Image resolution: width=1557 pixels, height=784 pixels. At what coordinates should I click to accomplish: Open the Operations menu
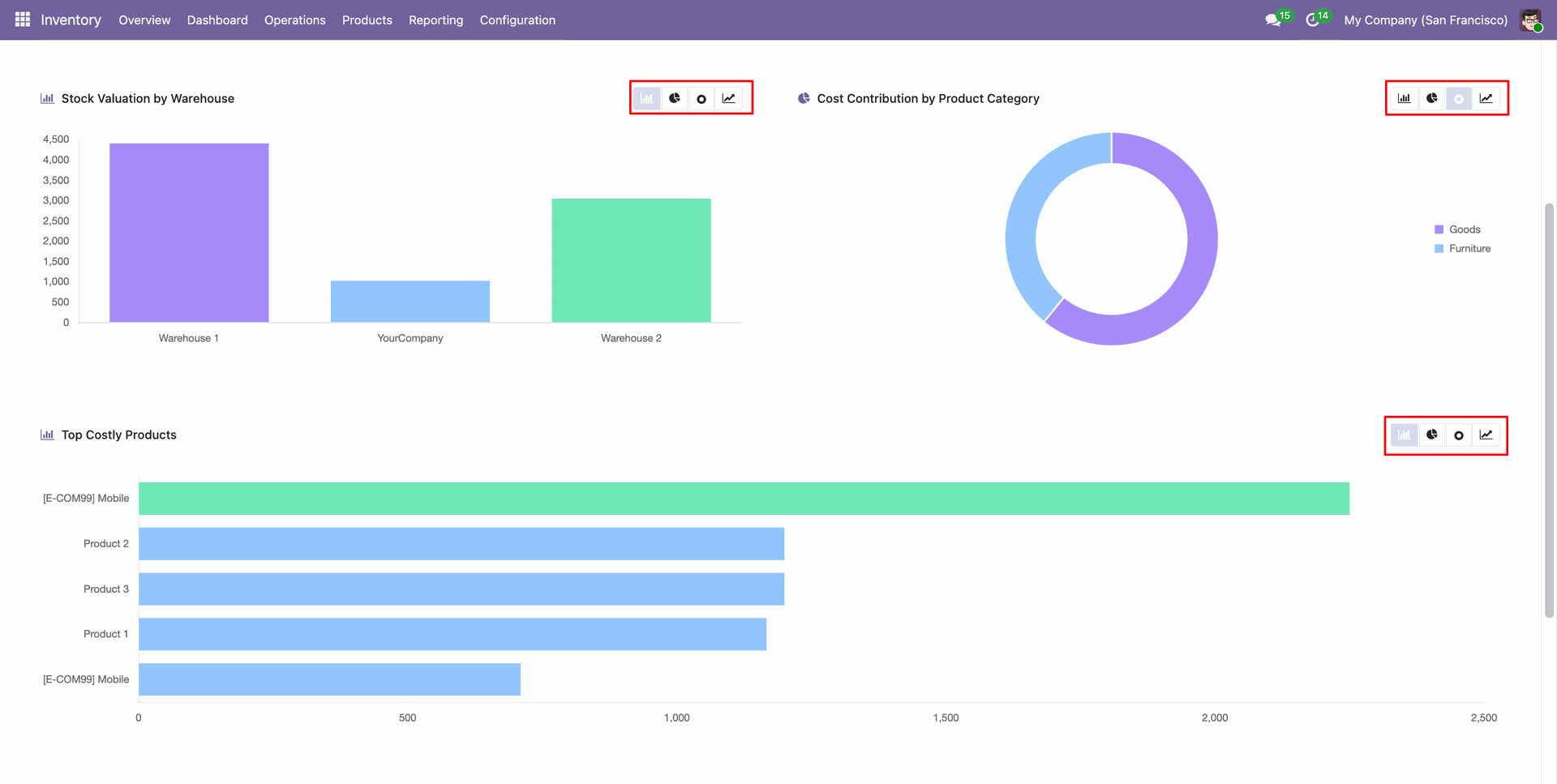pyautogui.click(x=295, y=20)
